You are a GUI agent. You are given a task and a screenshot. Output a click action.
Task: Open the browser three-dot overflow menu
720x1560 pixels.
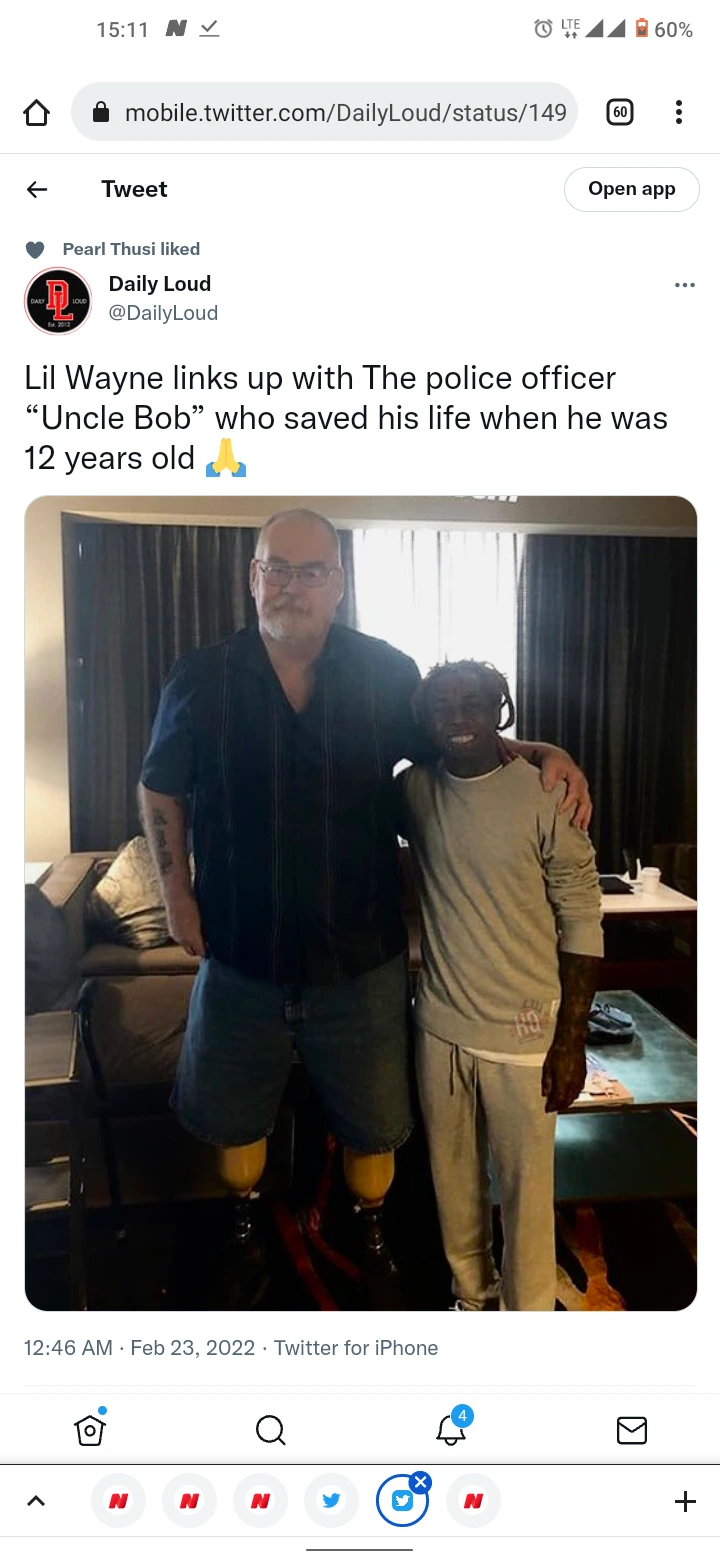[679, 113]
